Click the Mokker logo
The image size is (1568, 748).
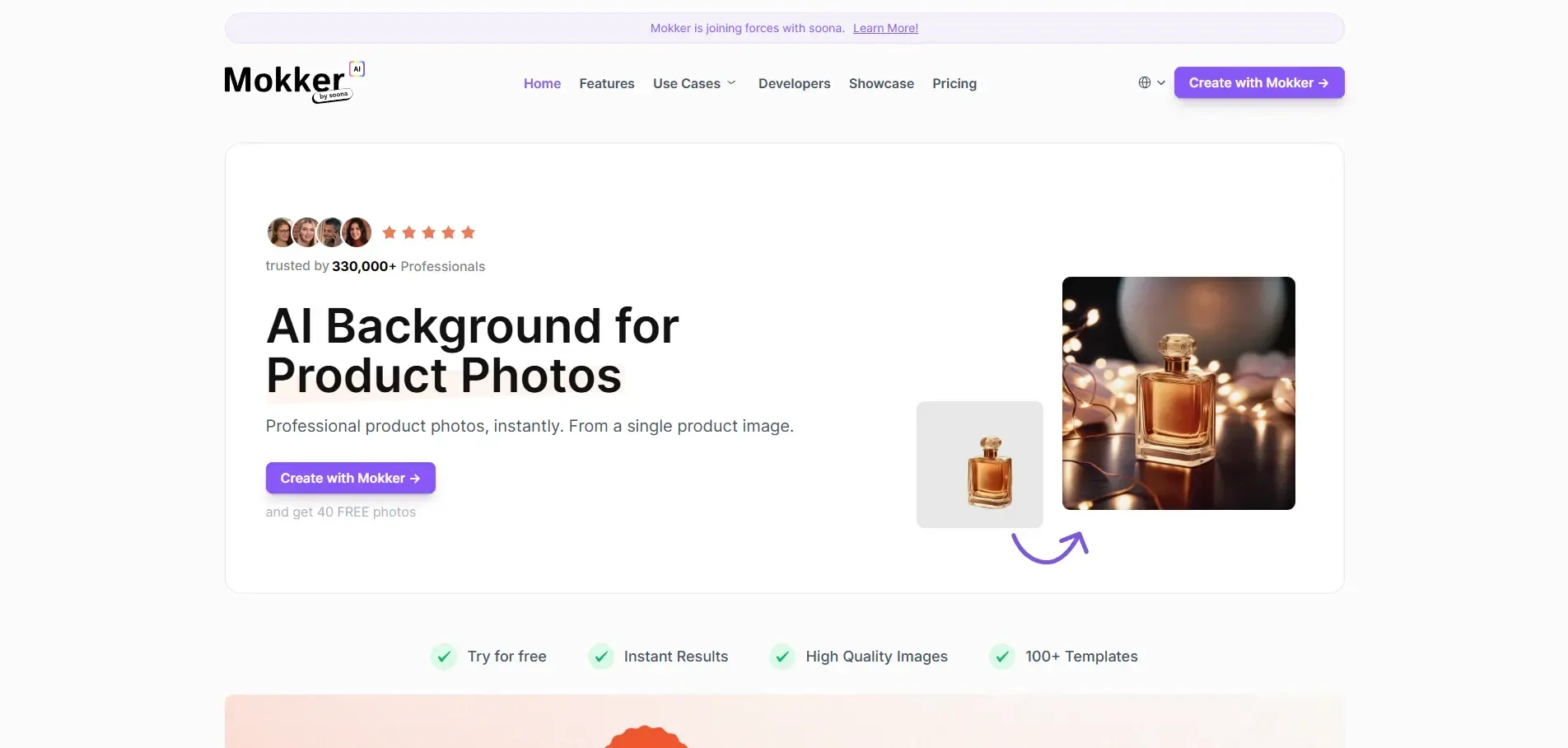(294, 82)
